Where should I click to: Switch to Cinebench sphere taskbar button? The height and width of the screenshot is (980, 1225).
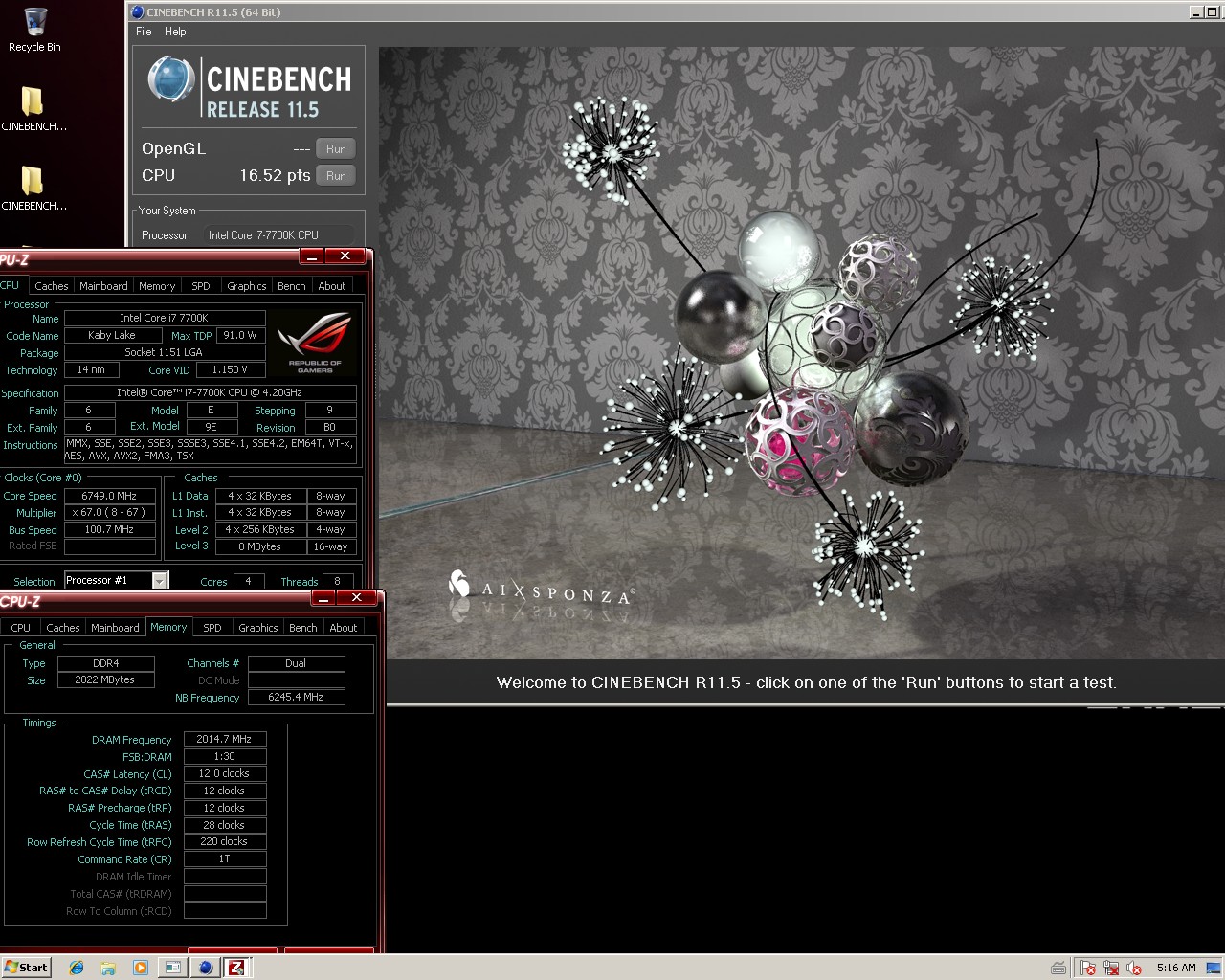point(205,968)
